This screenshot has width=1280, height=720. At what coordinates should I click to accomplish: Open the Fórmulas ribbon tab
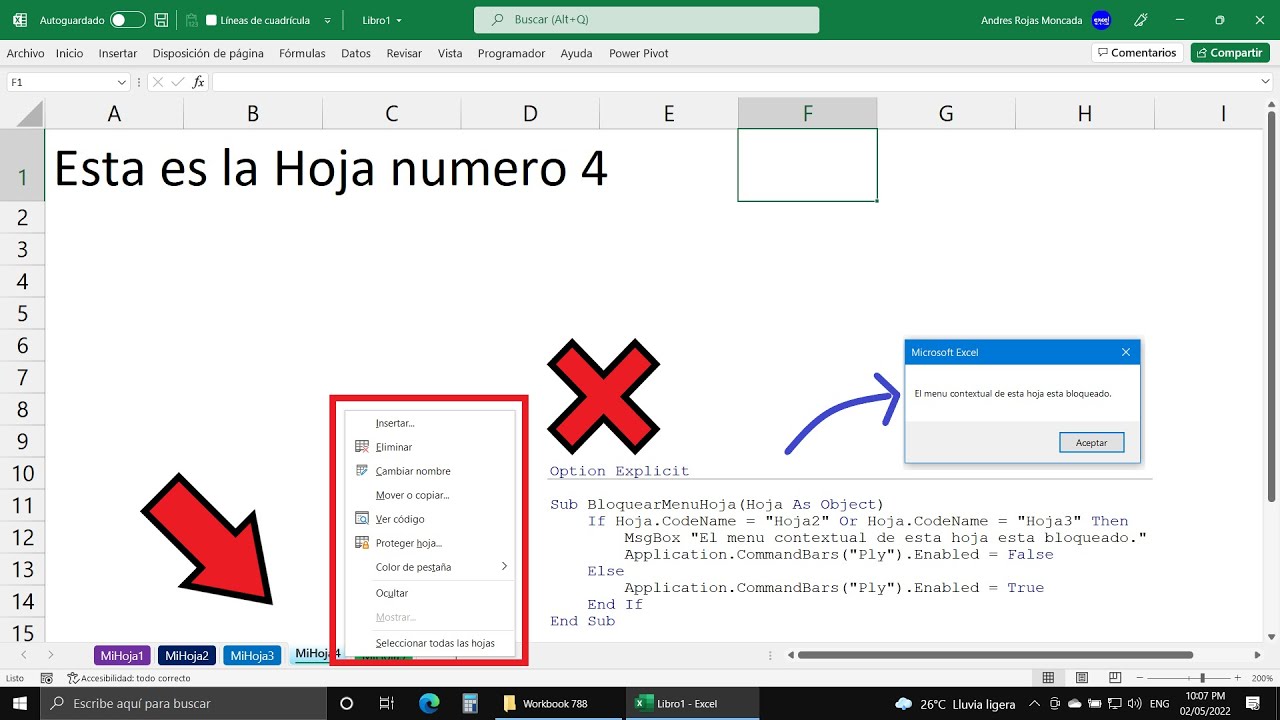coord(302,53)
